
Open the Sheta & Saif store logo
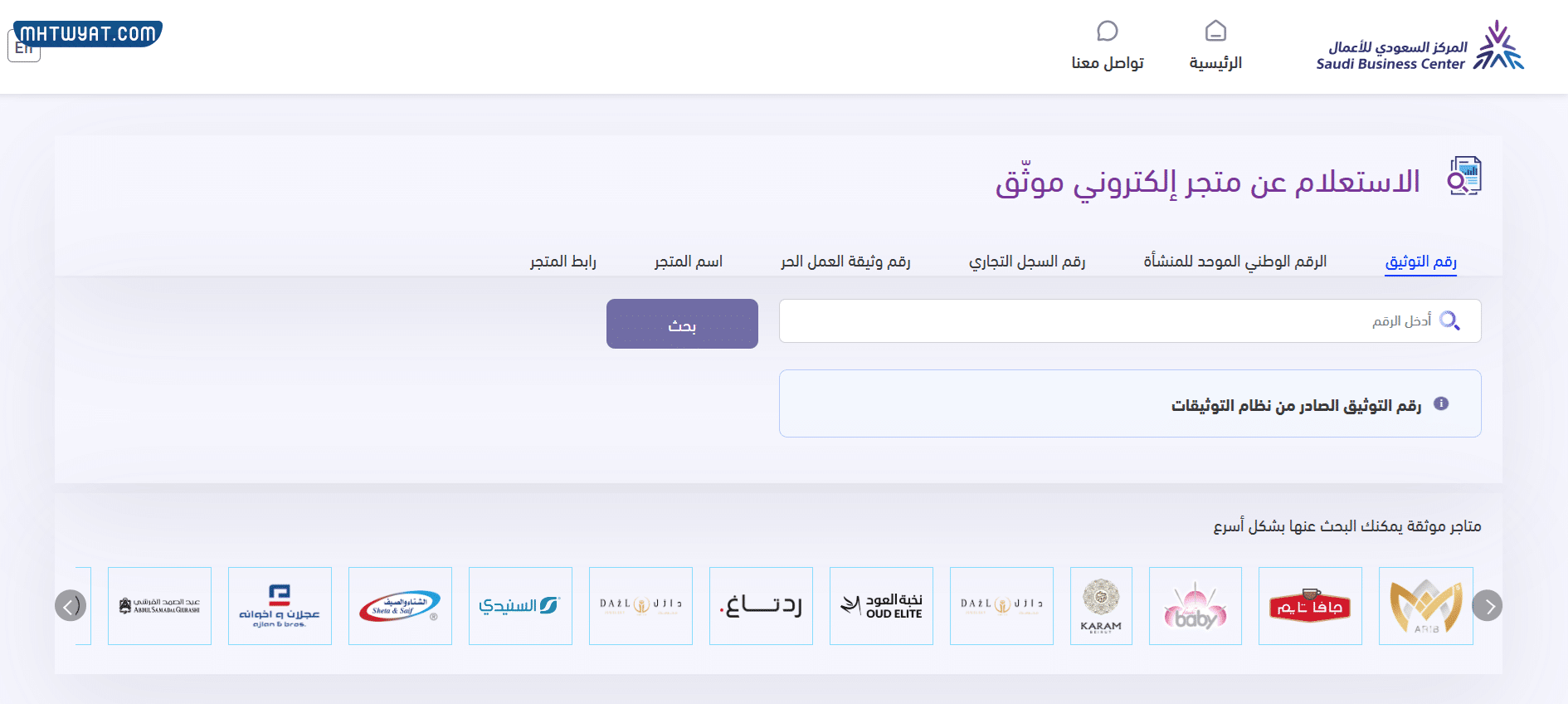(400, 606)
